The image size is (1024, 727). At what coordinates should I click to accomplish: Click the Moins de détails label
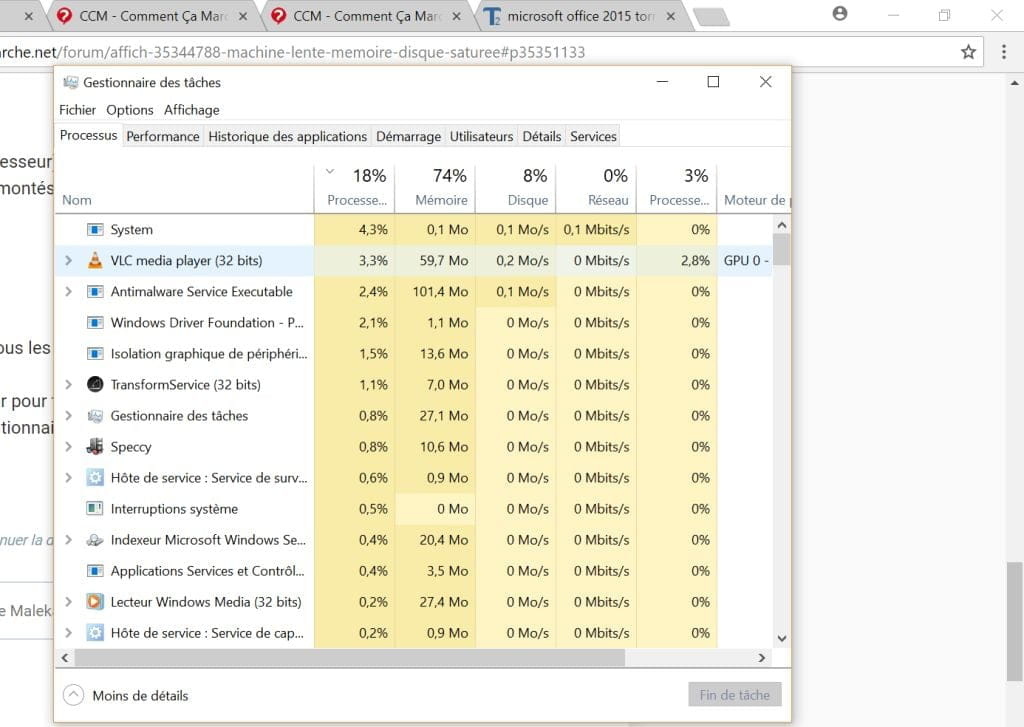pos(140,696)
